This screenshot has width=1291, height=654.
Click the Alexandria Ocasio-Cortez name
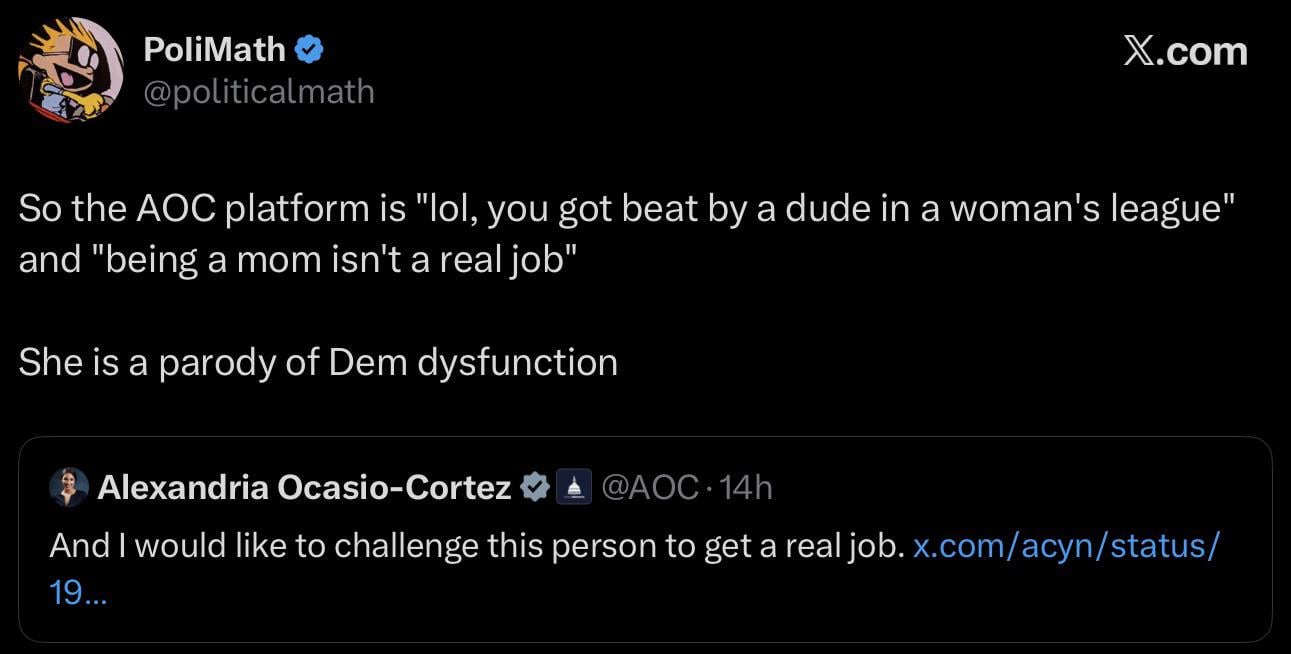304,487
